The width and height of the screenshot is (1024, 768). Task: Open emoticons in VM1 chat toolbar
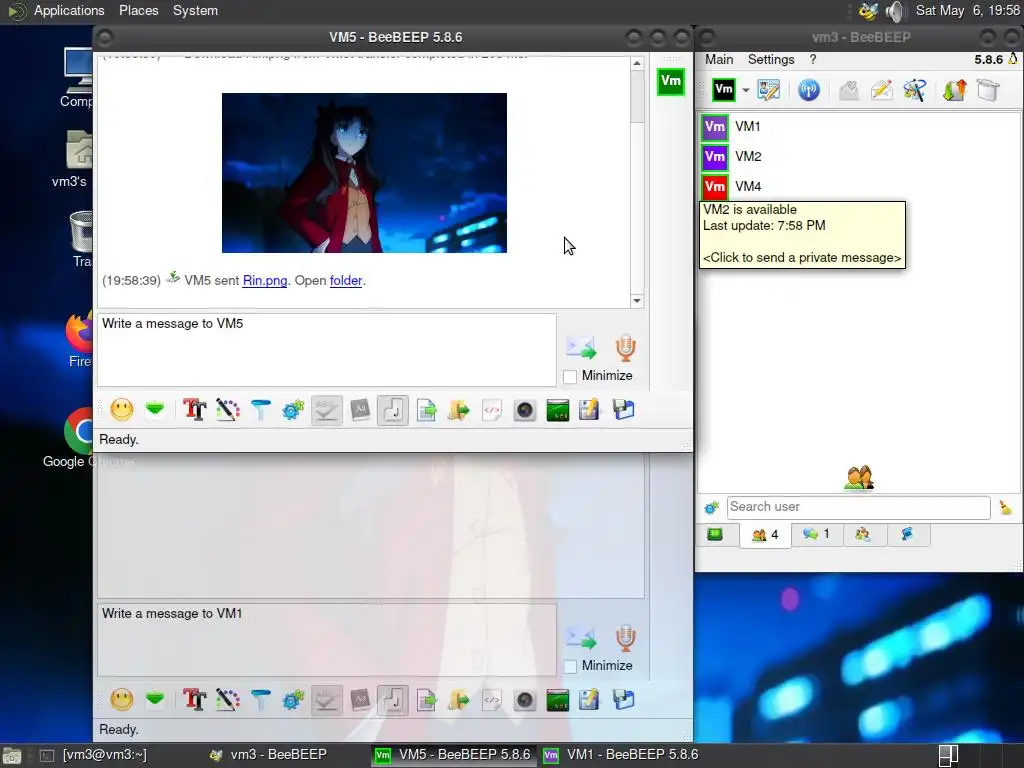point(122,700)
